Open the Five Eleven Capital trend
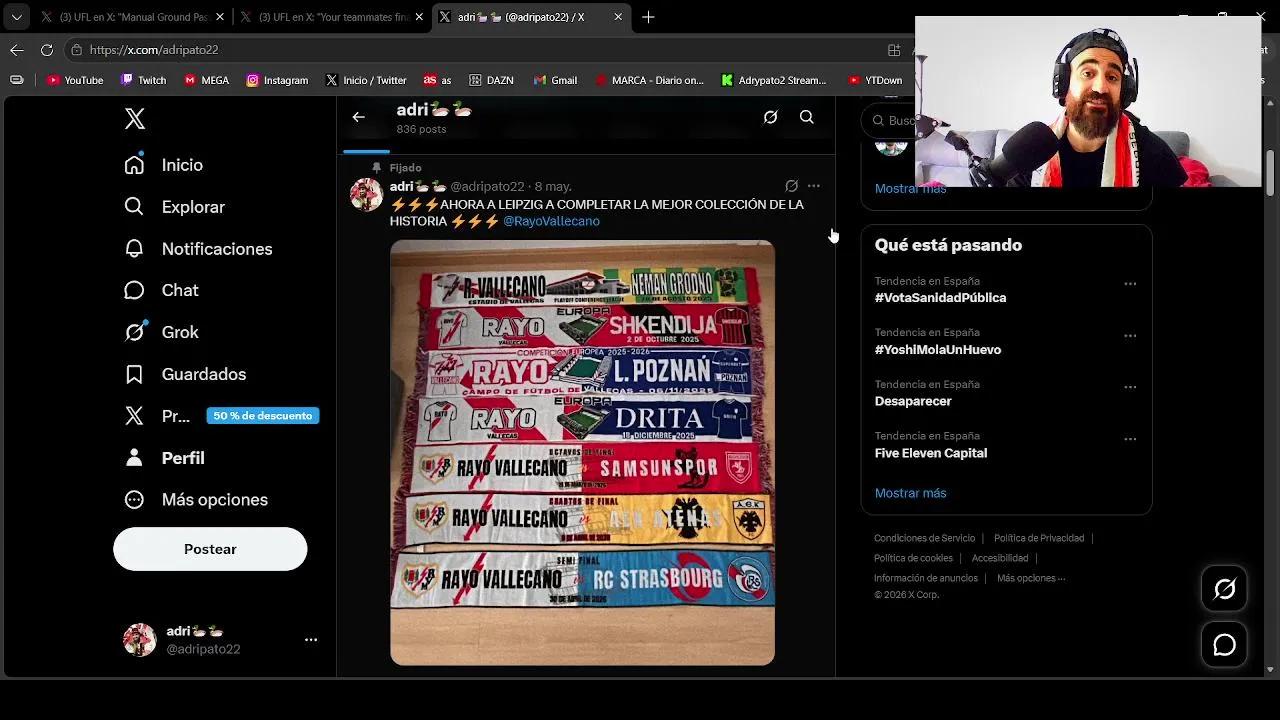Viewport: 1280px width, 720px height. tap(931, 453)
